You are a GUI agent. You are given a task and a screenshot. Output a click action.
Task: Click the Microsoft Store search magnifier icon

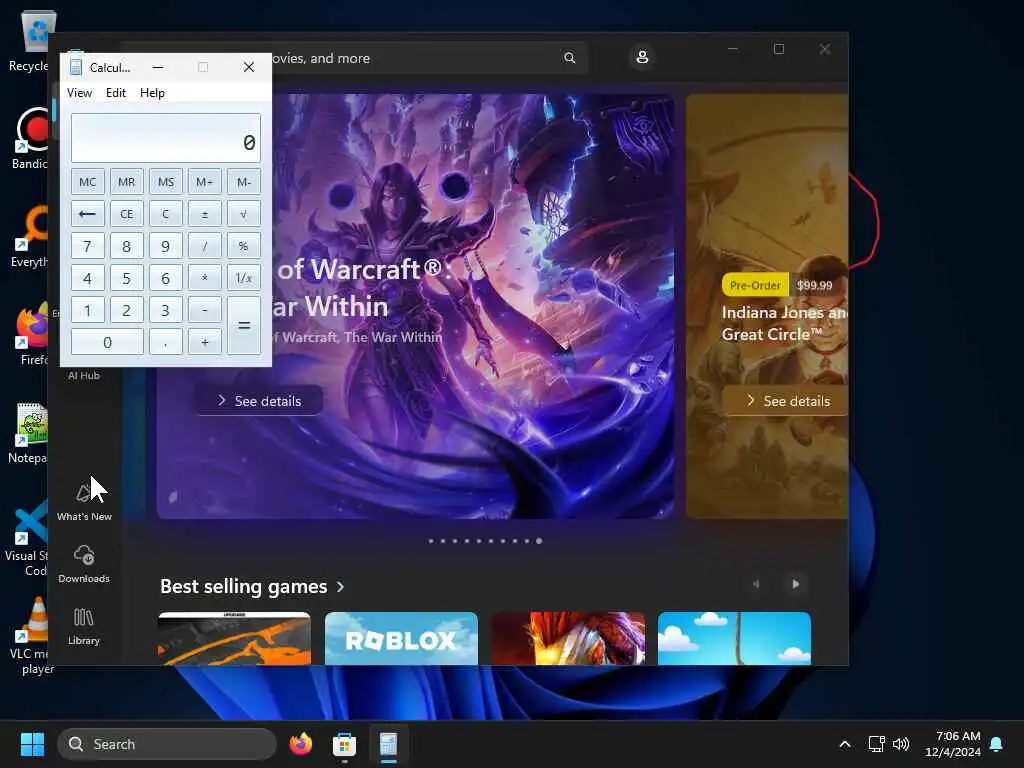[569, 58]
